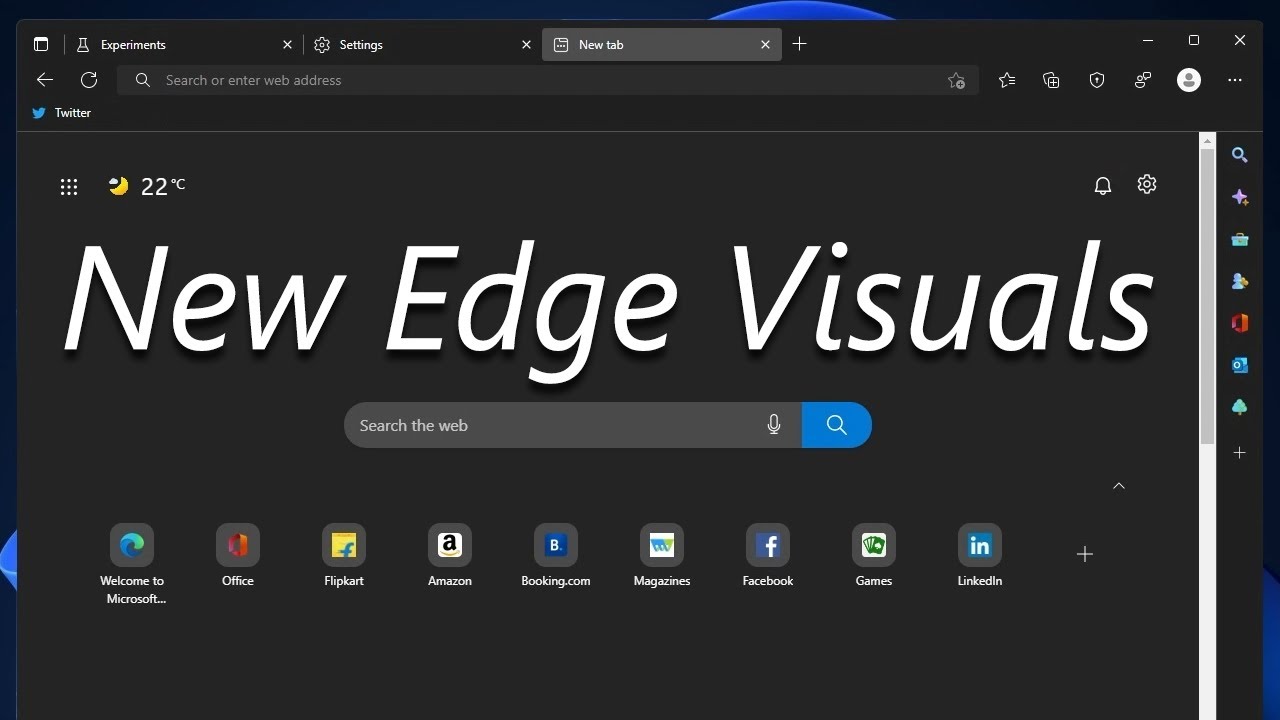Open the vertical tabs actions menu icon
The height and width of the screenshot is (720, 1280).
41,44
